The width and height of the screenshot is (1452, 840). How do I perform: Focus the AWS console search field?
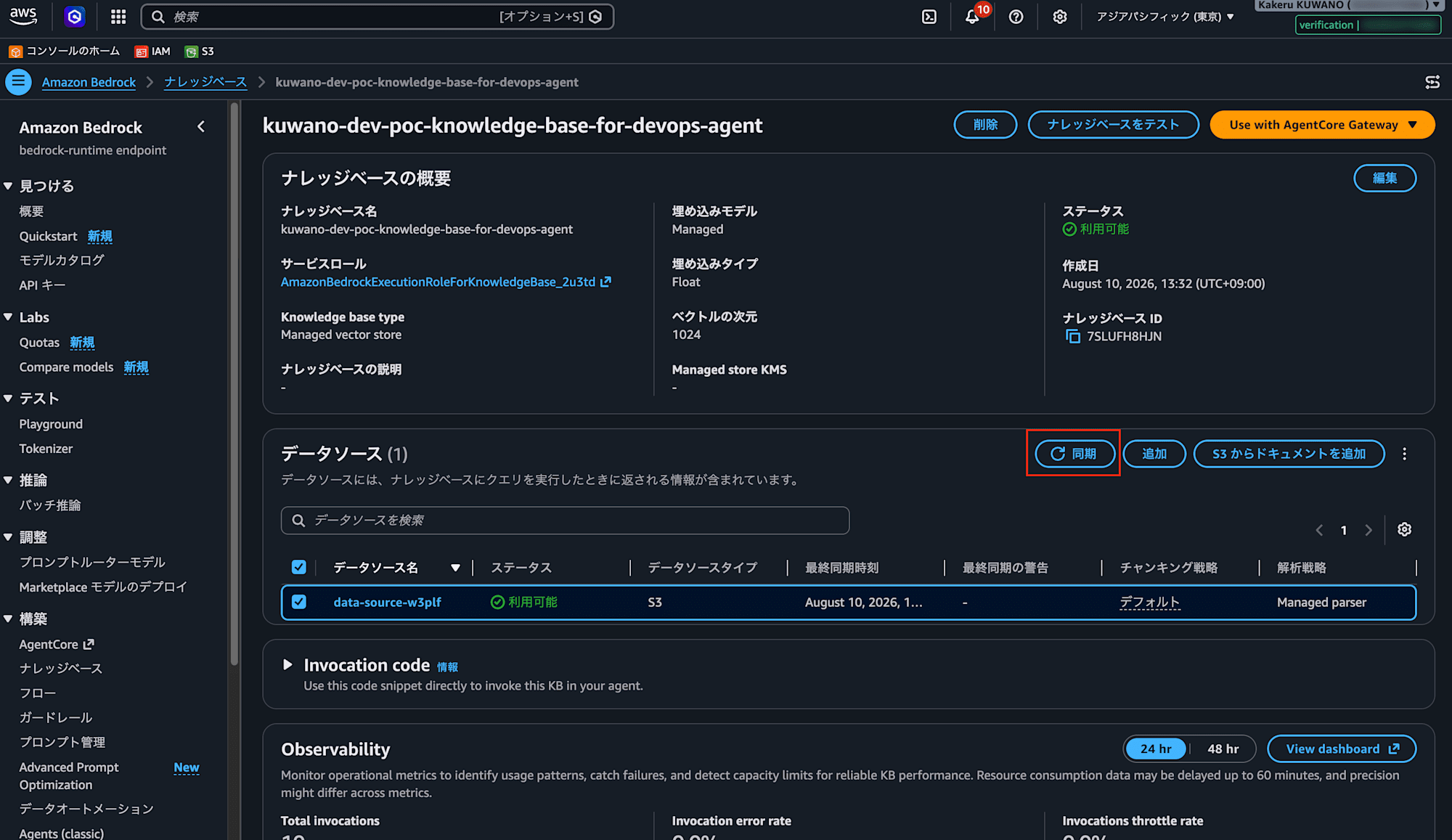click(378, 17)
